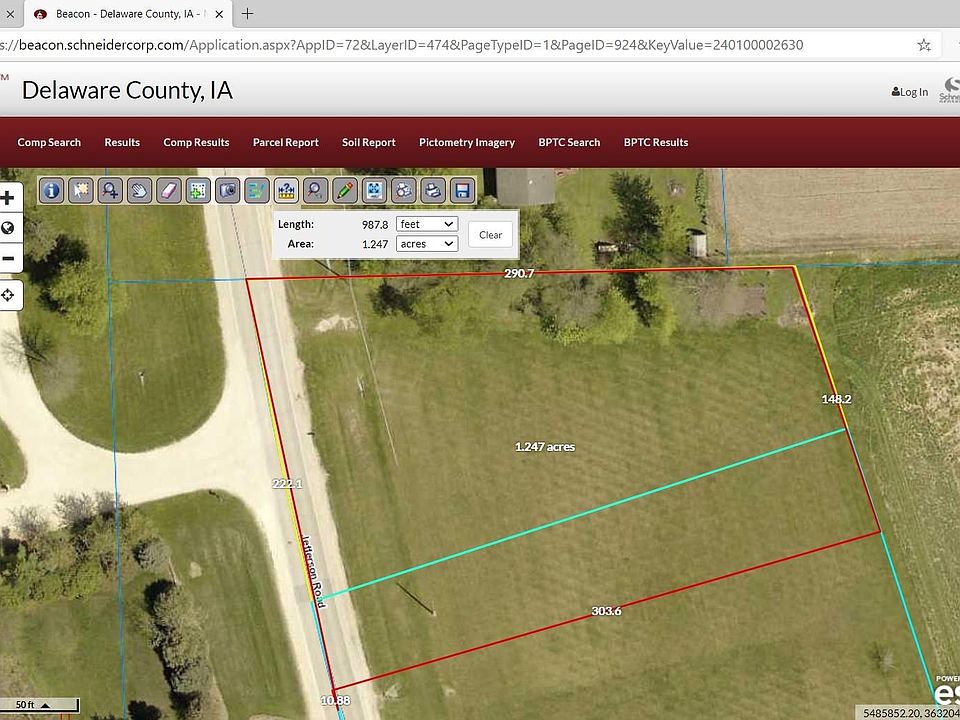Select the Identify info tool
Image resolution: width=960 pixels, height=720 pixels.
point(51,190)
